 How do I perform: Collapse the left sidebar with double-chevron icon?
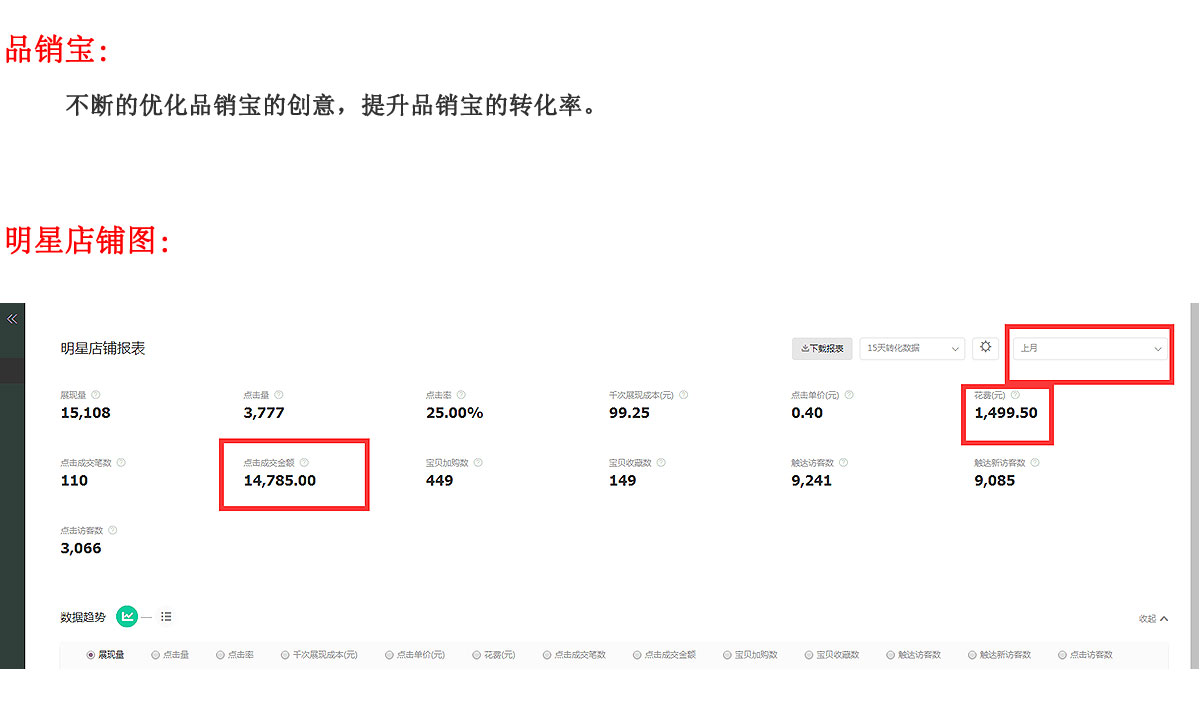pos(12,319)
